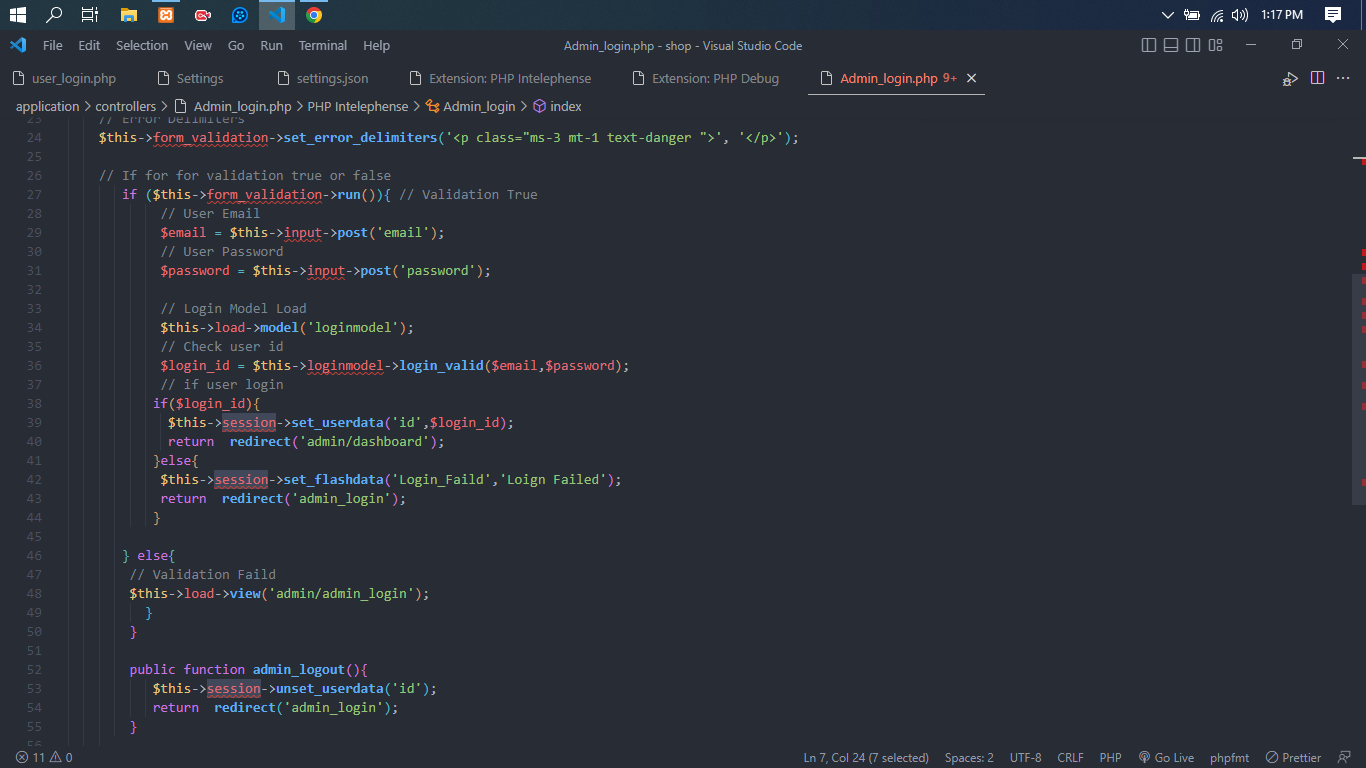Close the Admin_login.php tab
The image size is (1366, 768).
(971, 78)
